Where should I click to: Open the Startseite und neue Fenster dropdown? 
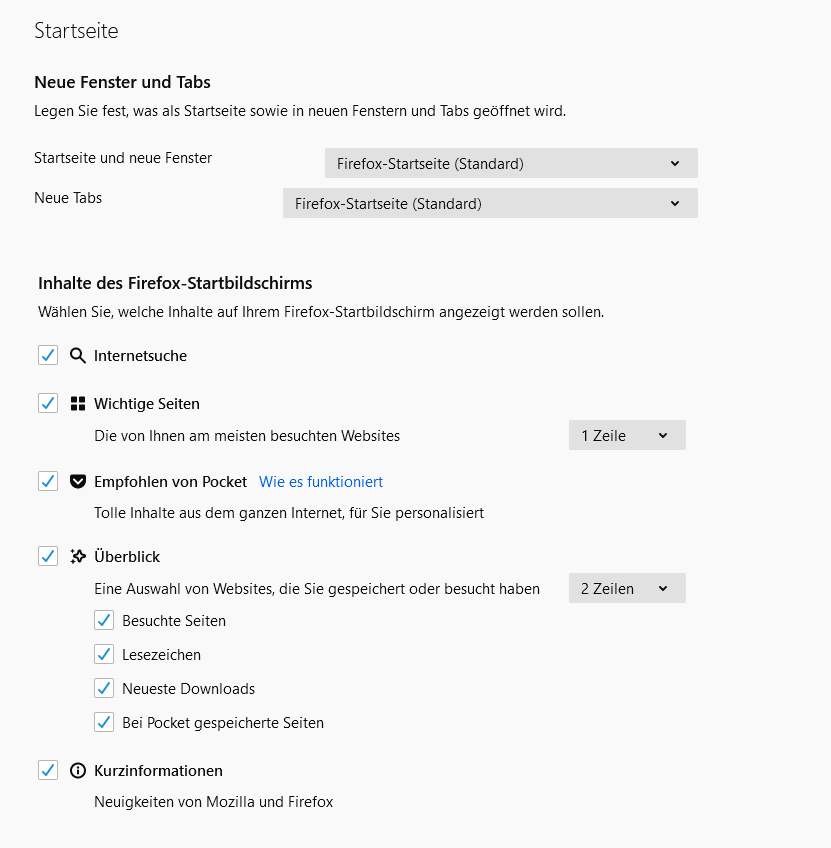coord(511,163)
